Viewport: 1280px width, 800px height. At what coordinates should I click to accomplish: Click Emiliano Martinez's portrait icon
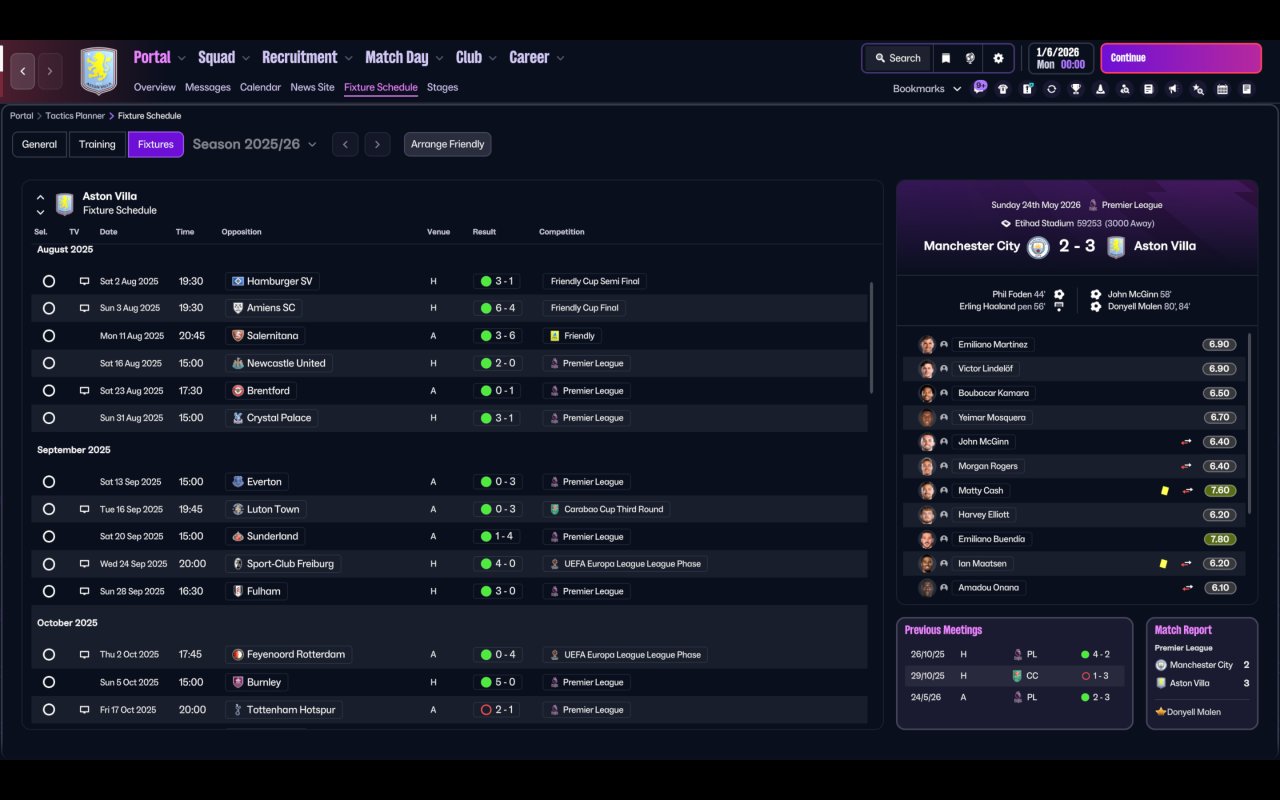click(x=927, y=345)
